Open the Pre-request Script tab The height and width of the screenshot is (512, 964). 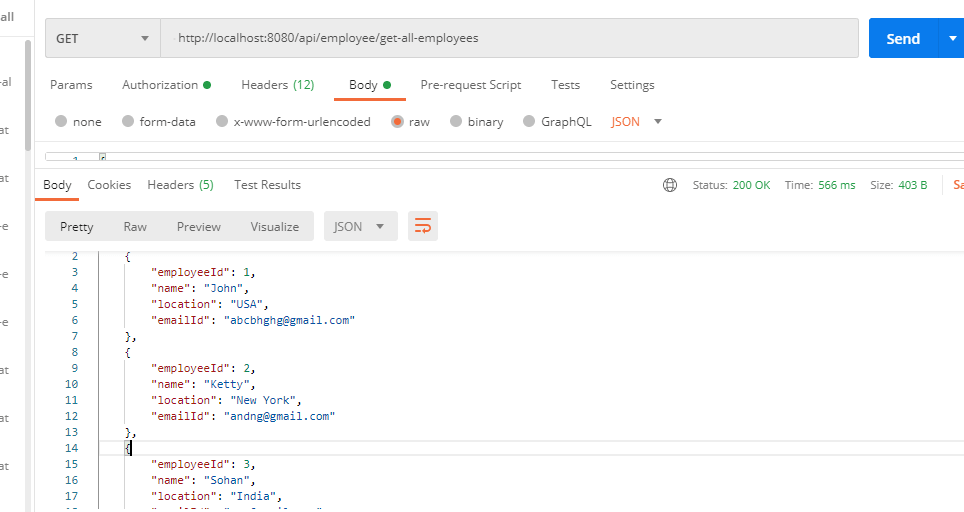(470, 85)
